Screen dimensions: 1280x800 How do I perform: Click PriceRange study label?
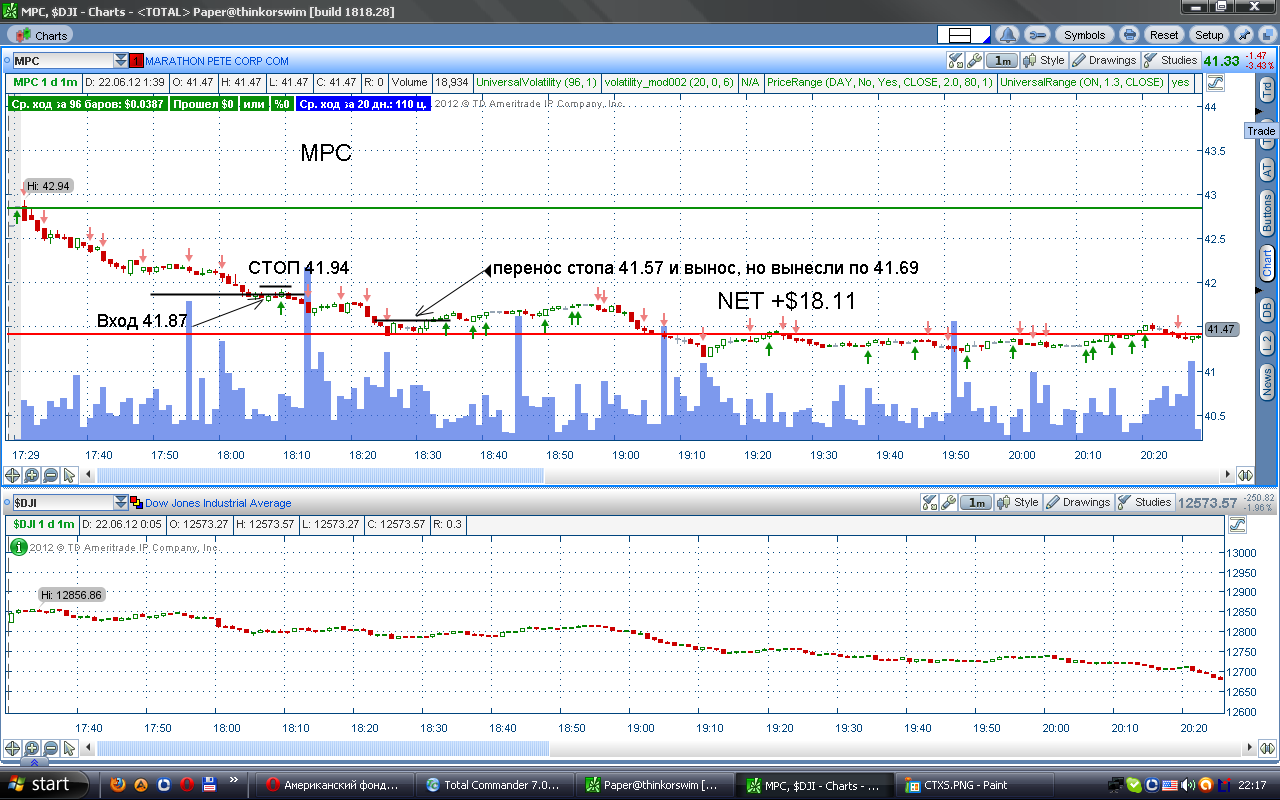880,82
